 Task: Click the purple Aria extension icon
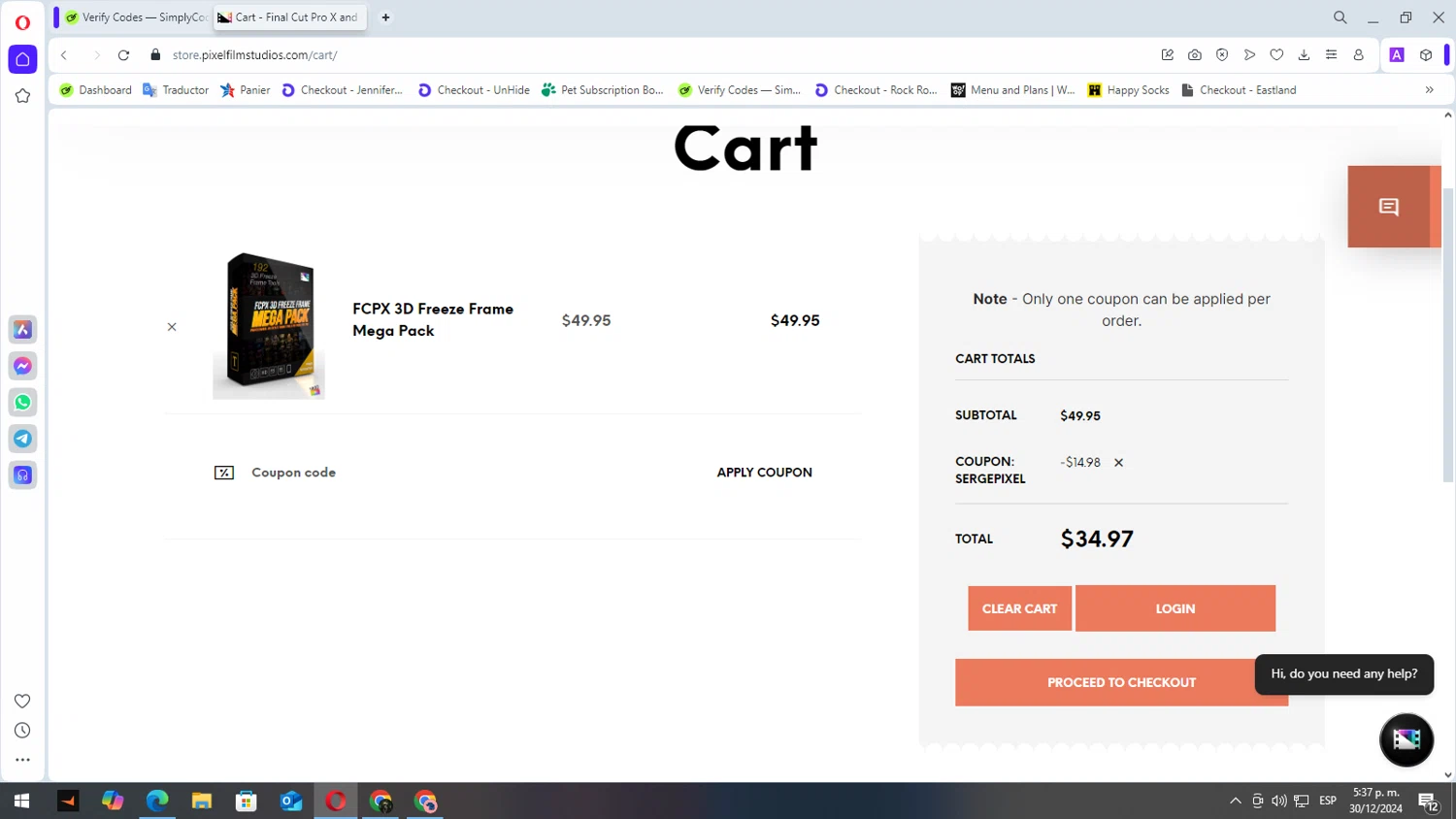pos(1397,55)
